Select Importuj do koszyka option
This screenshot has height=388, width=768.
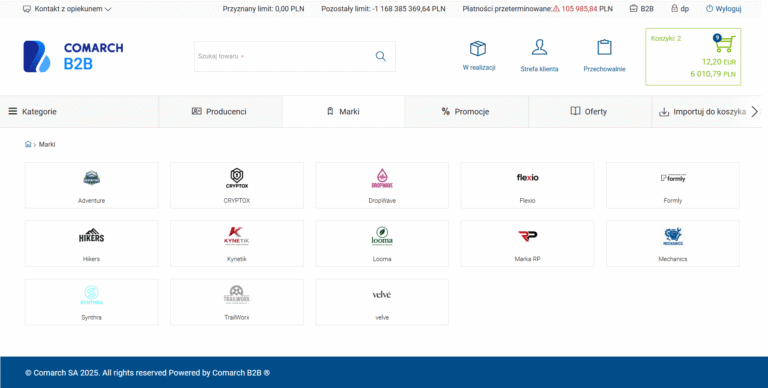click(x=702, y=112)
